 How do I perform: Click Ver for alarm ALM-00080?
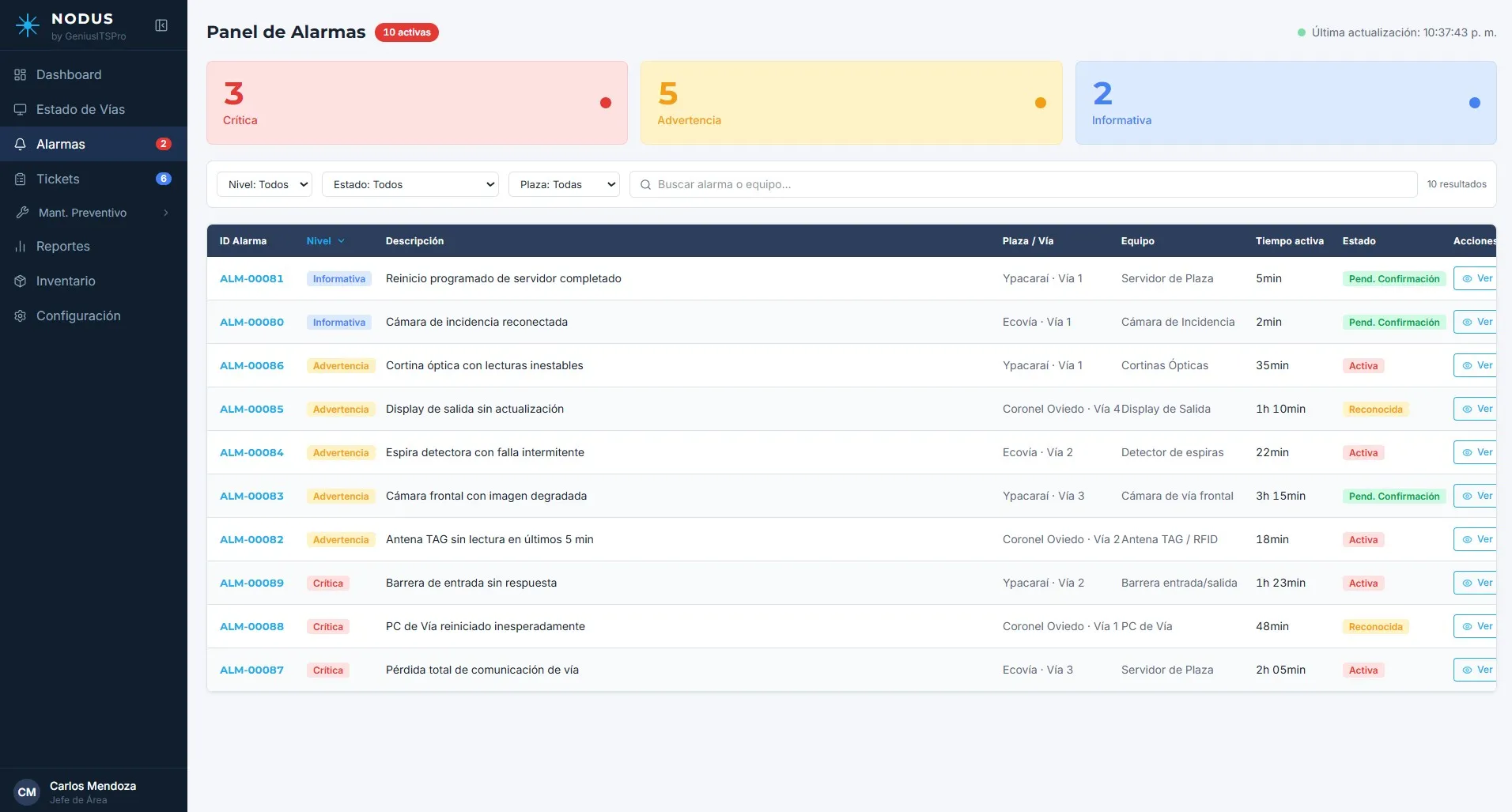1476,322
